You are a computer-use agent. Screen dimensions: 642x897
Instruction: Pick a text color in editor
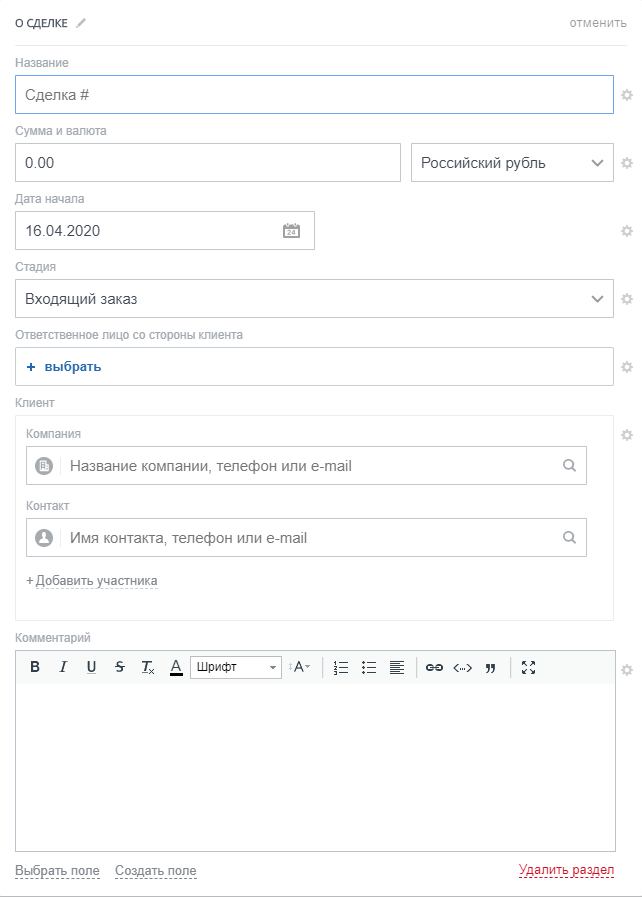click(x=176, y=668)
